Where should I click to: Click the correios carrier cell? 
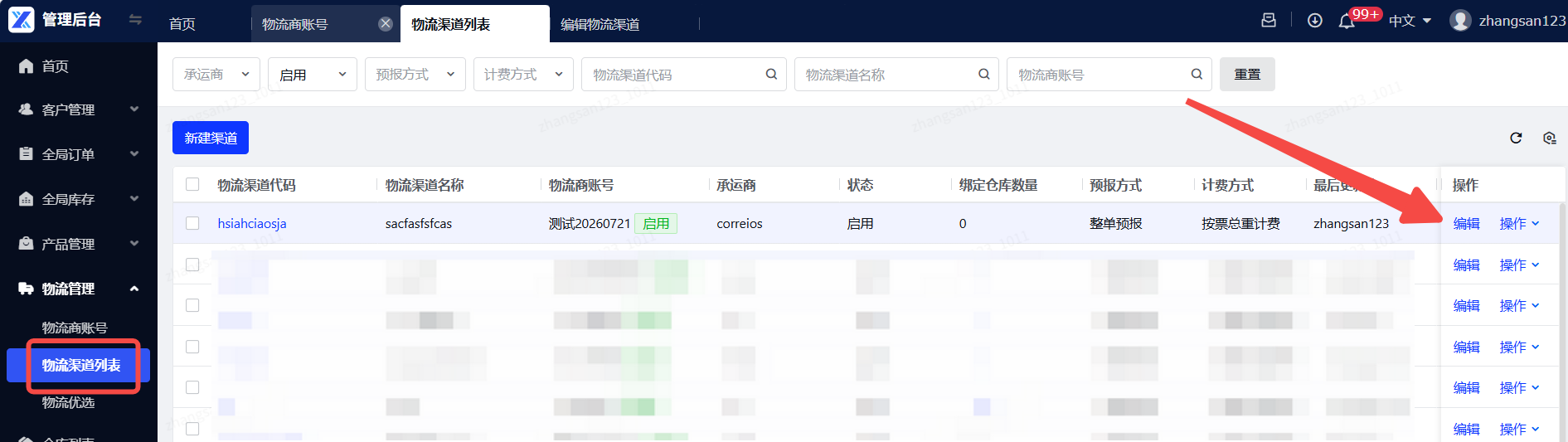pos(740,223)
